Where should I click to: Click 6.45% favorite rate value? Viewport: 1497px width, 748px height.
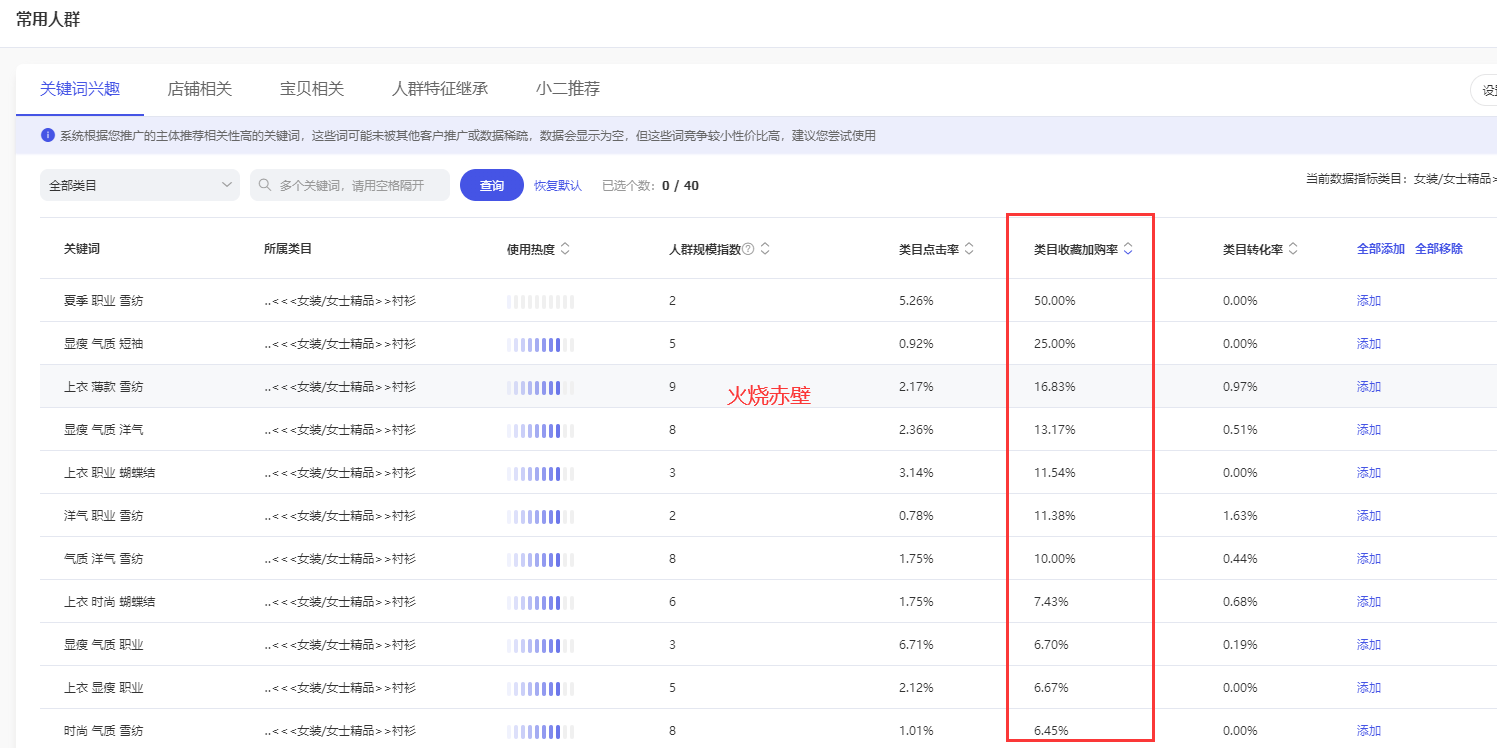tap(1051, 731)
